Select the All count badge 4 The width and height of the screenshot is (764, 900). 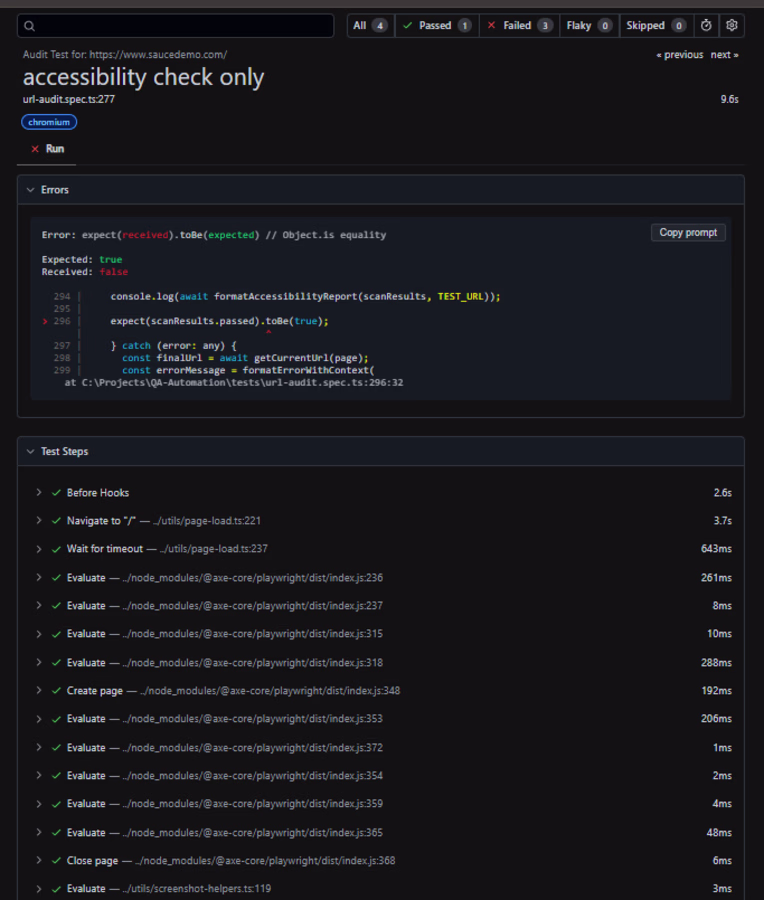pyautogui.click(x=379, y=26)
